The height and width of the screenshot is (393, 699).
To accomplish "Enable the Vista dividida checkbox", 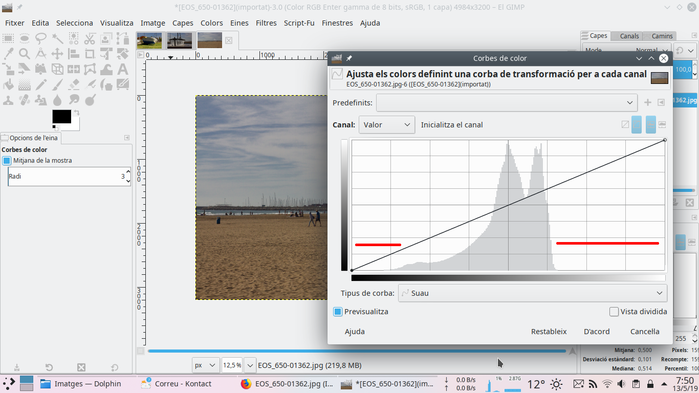I will [x=614, y=311].
